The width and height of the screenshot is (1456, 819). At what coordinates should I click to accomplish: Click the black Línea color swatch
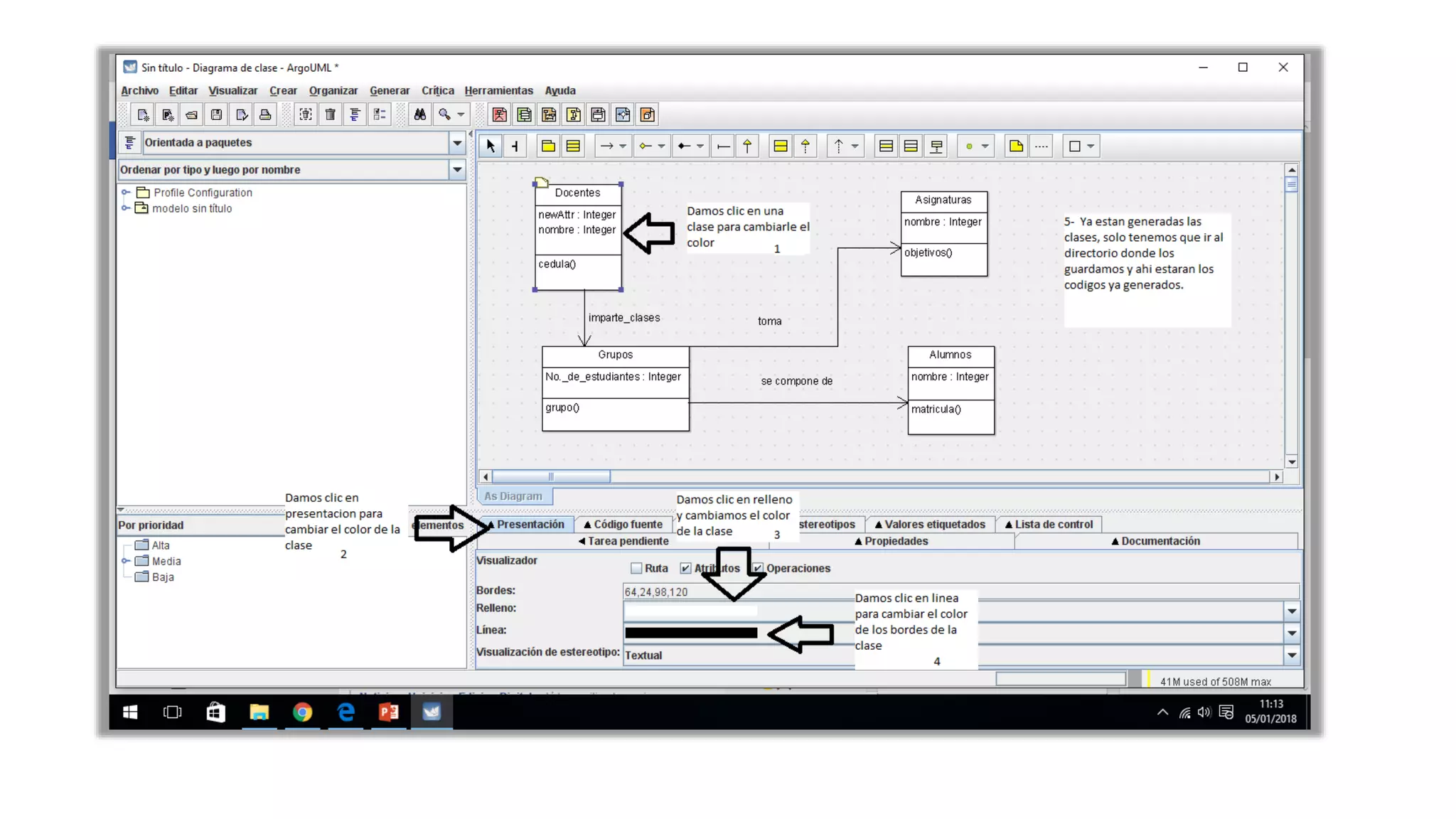690,633
